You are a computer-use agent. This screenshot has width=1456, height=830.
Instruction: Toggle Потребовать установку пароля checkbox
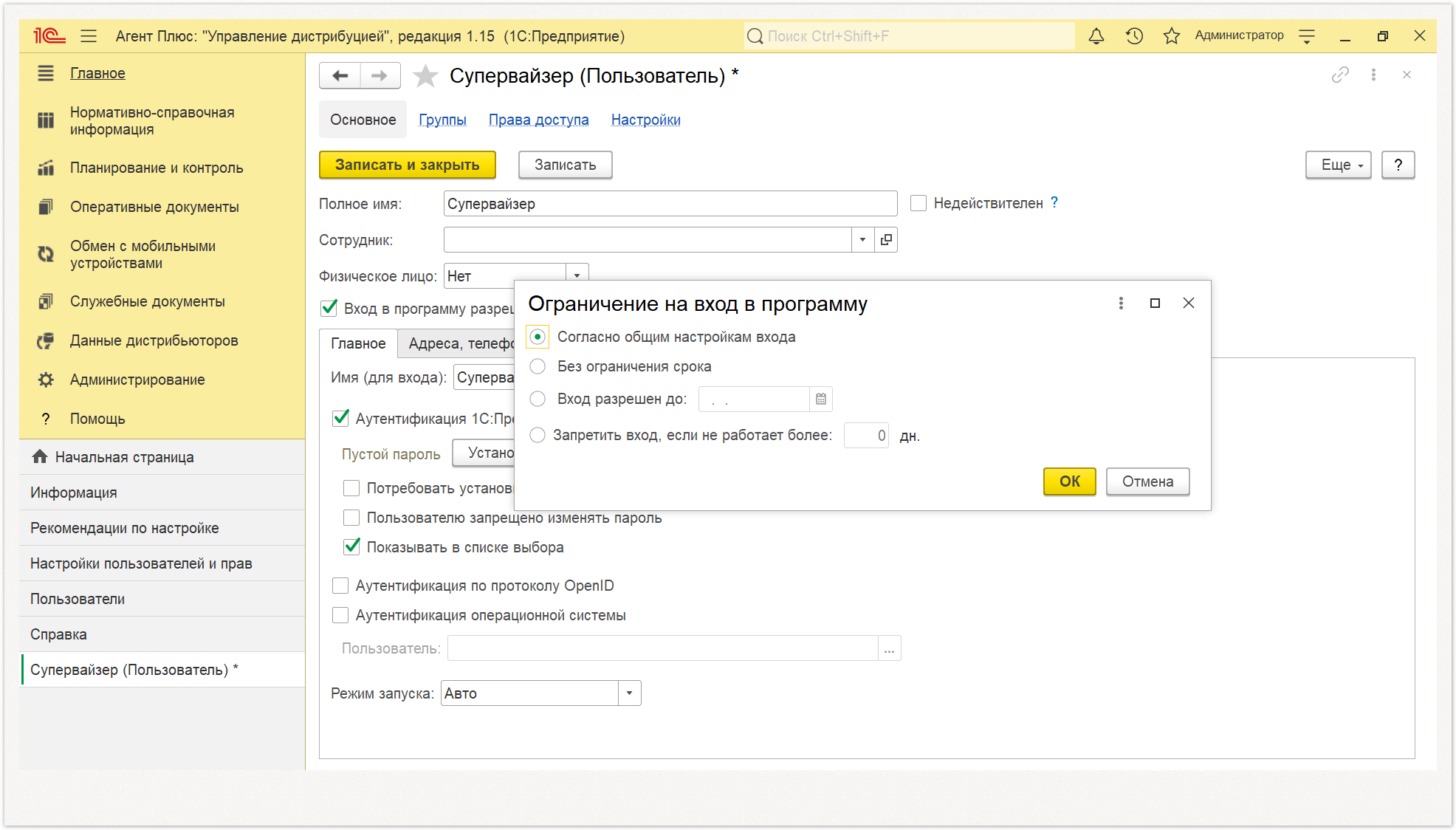[x=351, y=488]
